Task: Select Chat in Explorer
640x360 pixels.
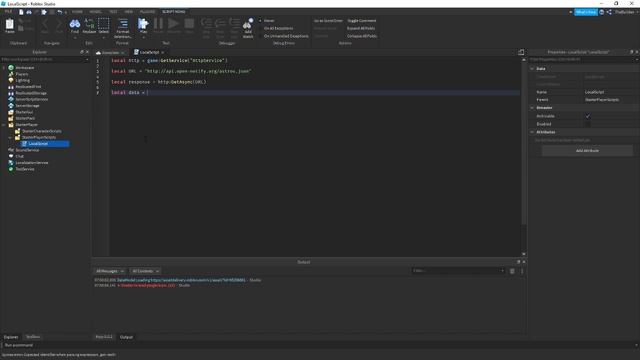Action: (19, 156)
